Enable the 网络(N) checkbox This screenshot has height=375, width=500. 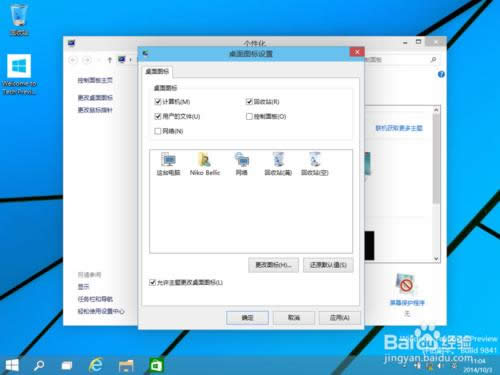158,131
